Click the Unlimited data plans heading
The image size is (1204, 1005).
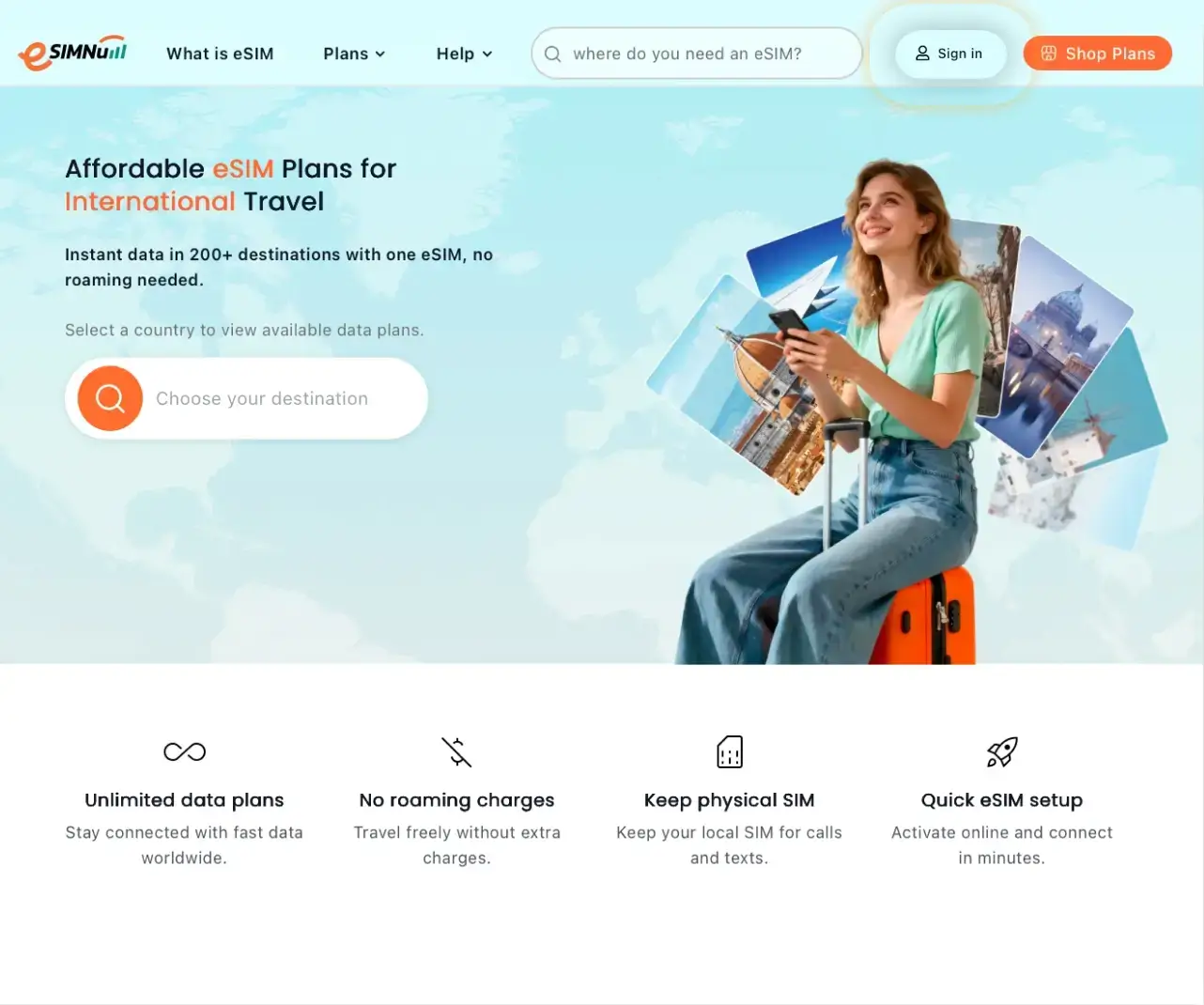pyautogui.click(x=184, y=800)
